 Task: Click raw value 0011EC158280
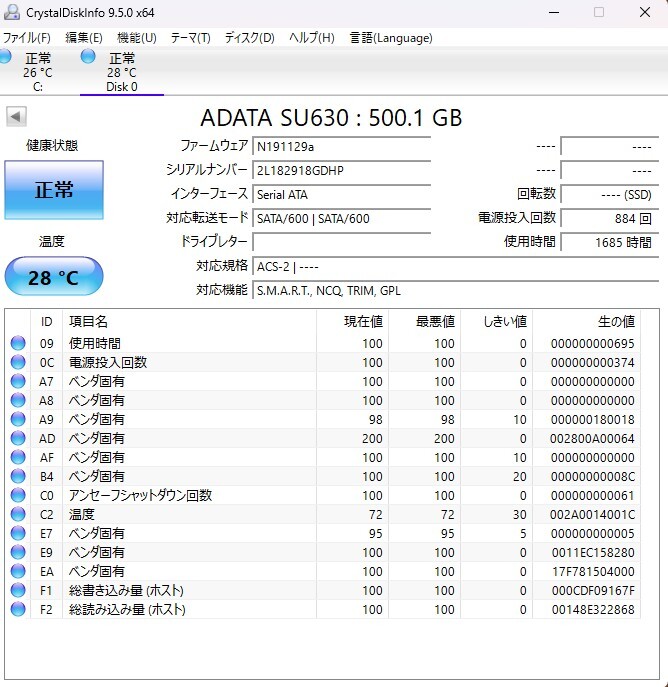pos(593,552)
